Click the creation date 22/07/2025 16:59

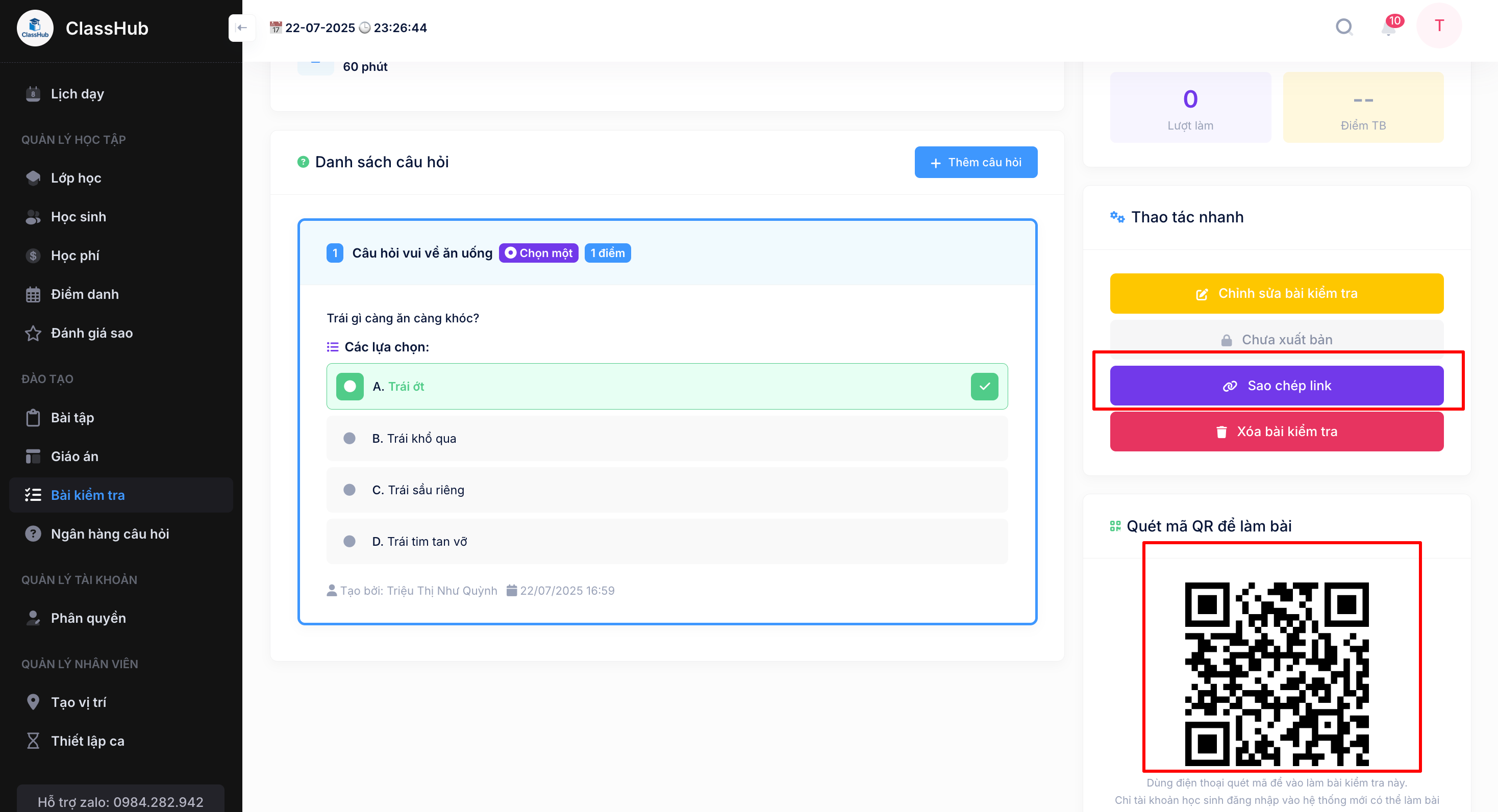pyautogui.click(x=566, y=591)
